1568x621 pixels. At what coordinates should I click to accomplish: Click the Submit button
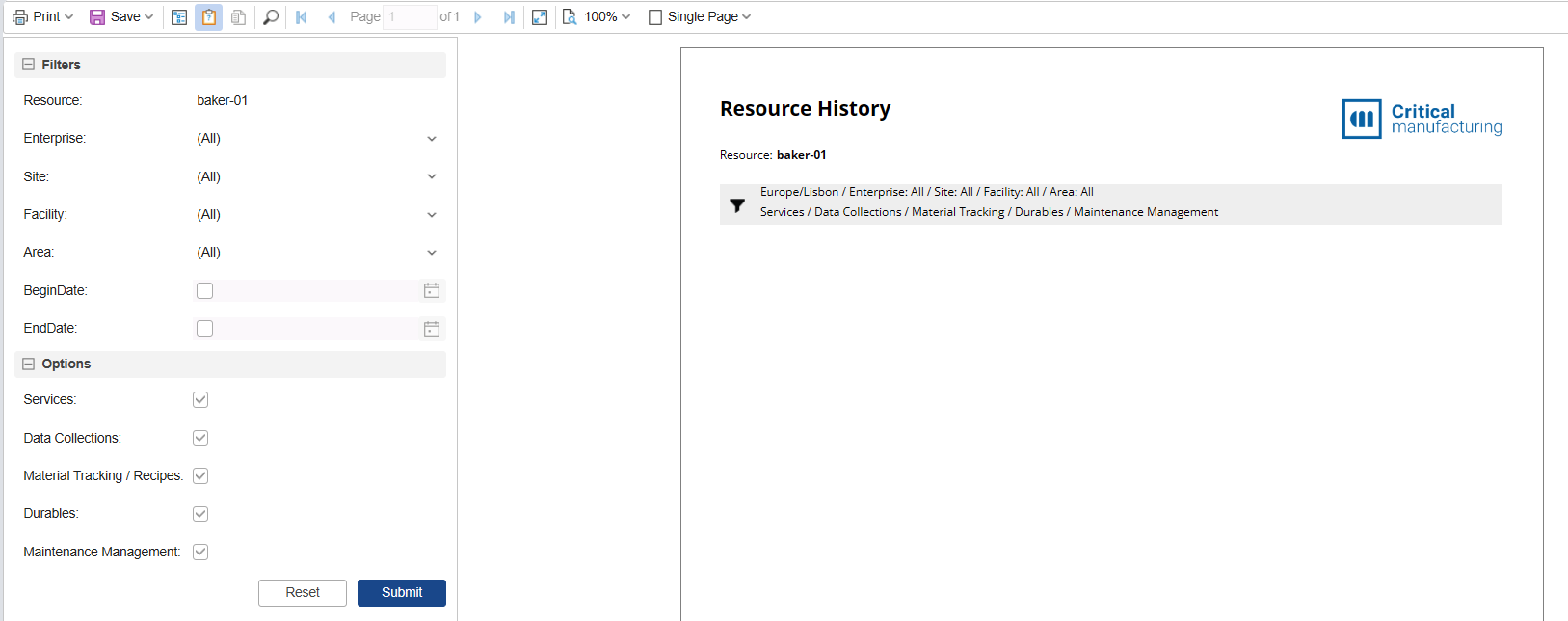click(402, 593)
